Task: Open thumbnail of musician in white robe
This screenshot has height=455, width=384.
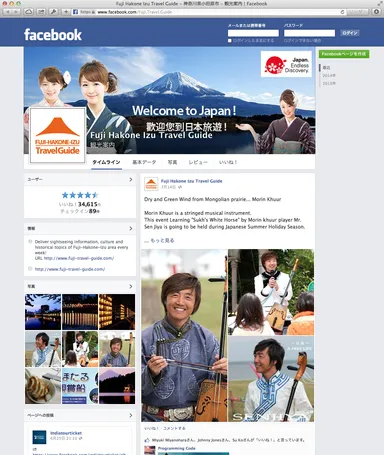Action: [x=43, y=349]
